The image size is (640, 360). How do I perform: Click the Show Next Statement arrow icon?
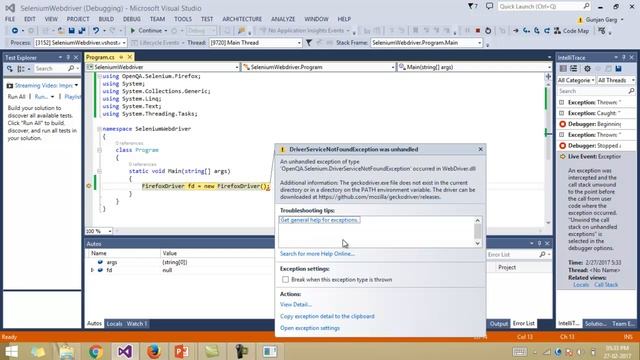(x=516, y=31)
